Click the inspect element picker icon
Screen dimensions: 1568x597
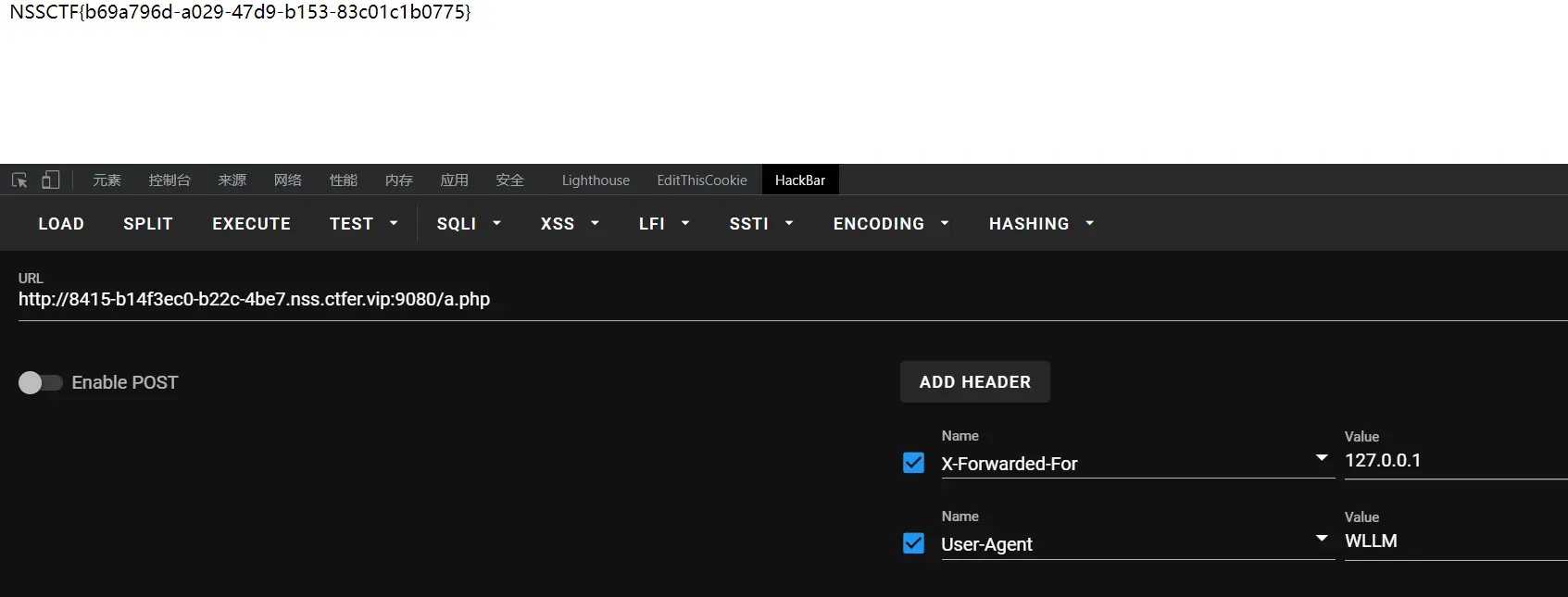(x=19, y=180)
